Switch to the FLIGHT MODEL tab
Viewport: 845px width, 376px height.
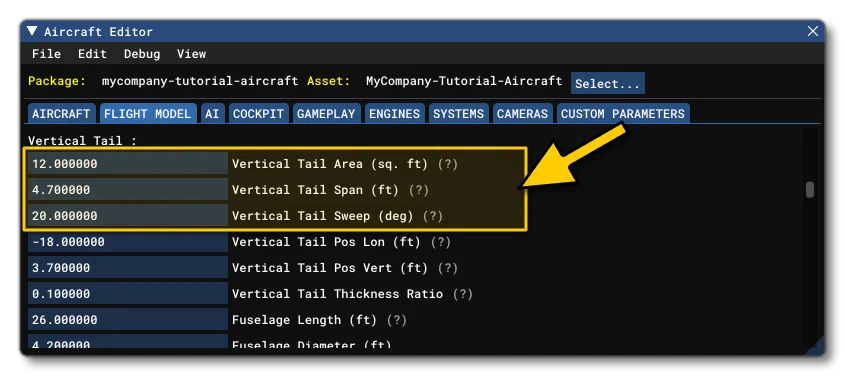[x=148, y=114]
